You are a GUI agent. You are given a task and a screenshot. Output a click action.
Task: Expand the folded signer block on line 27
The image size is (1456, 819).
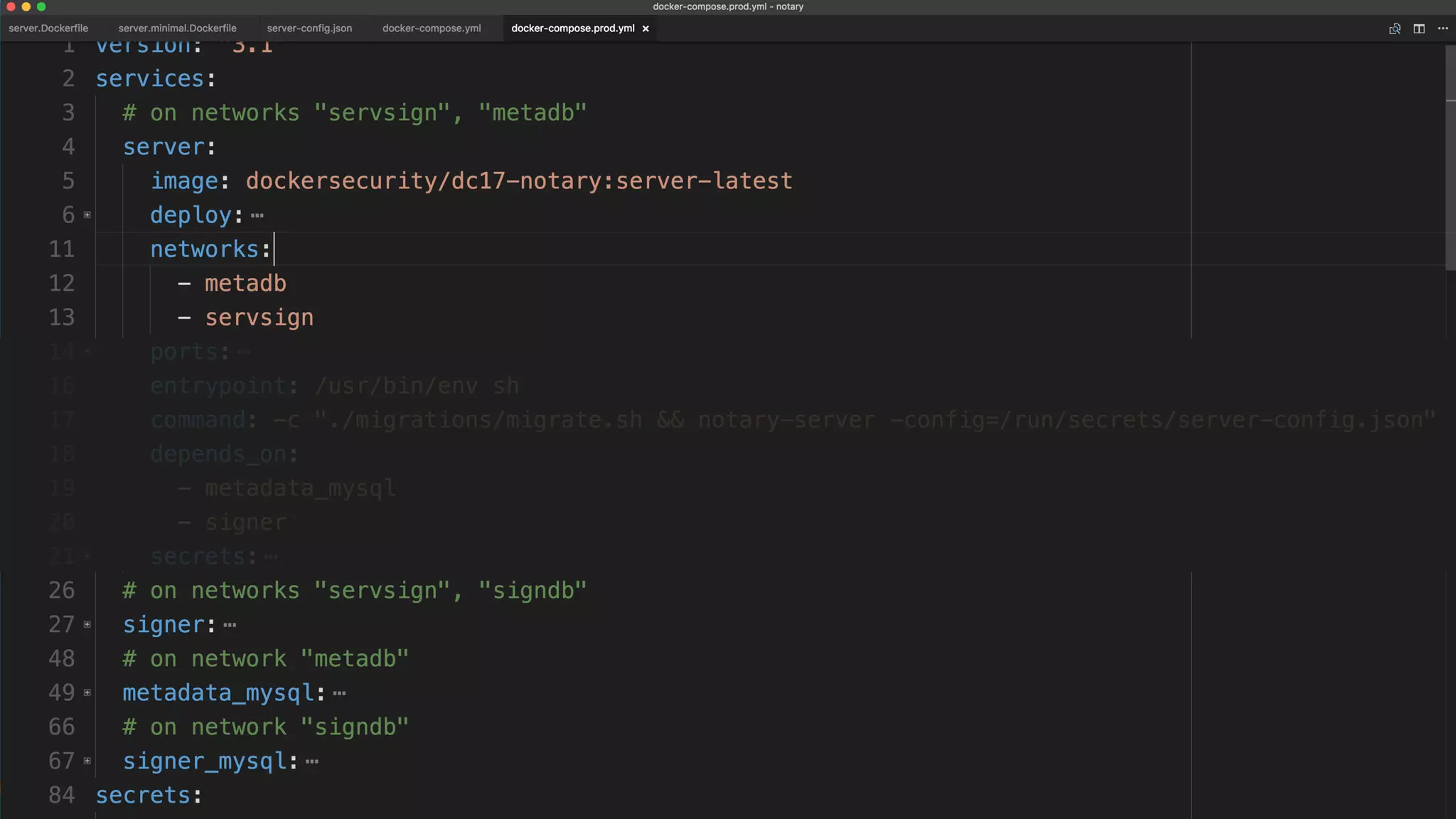(87, 624)
